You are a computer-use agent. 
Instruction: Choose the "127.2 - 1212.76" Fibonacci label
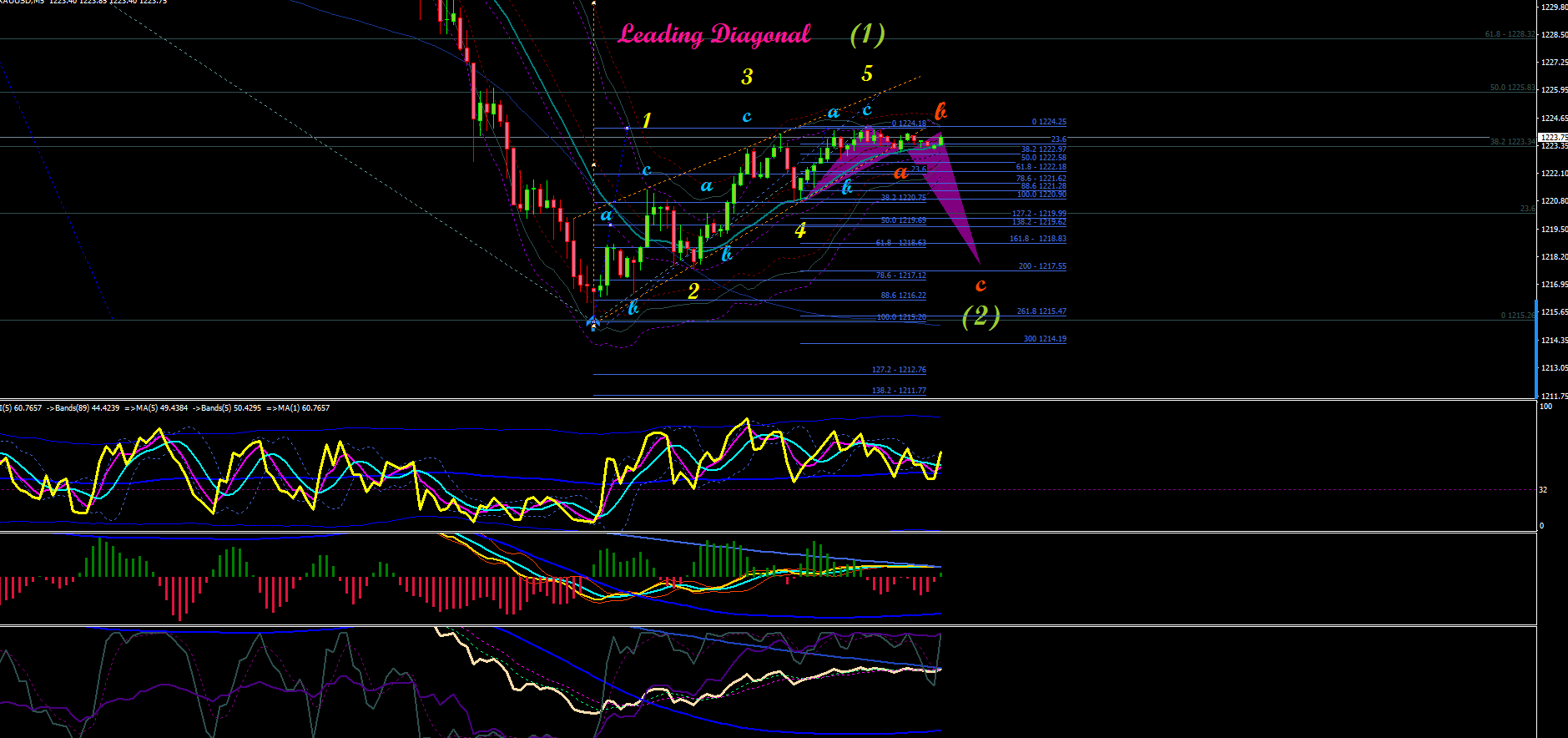click(x=899, y=370)
